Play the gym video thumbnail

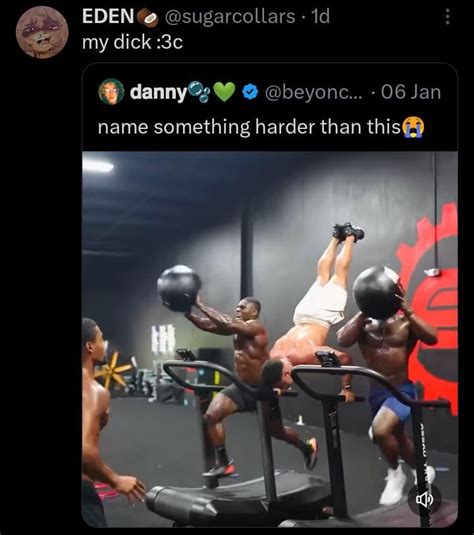tap(270, 339)
